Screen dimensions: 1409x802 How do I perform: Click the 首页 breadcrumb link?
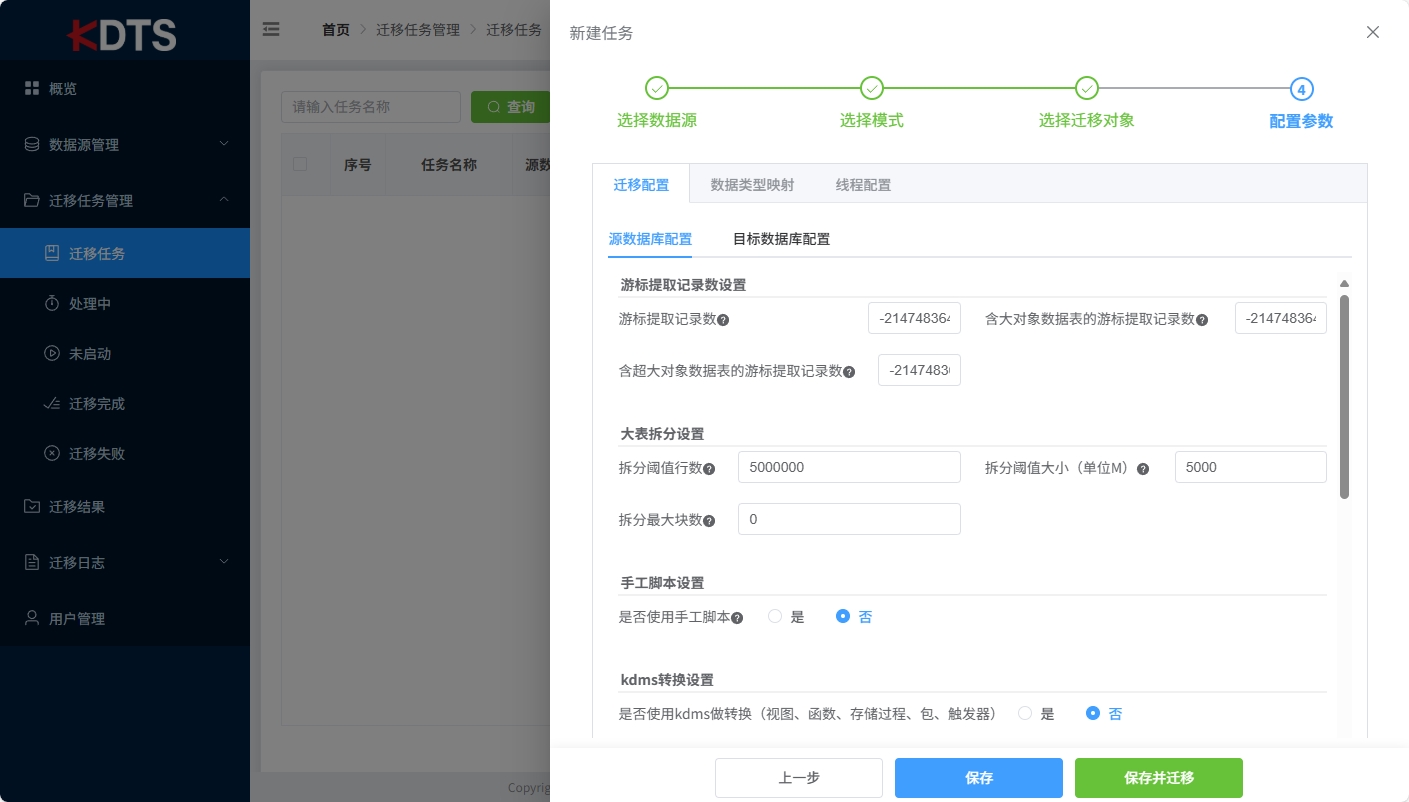[336, 30]
